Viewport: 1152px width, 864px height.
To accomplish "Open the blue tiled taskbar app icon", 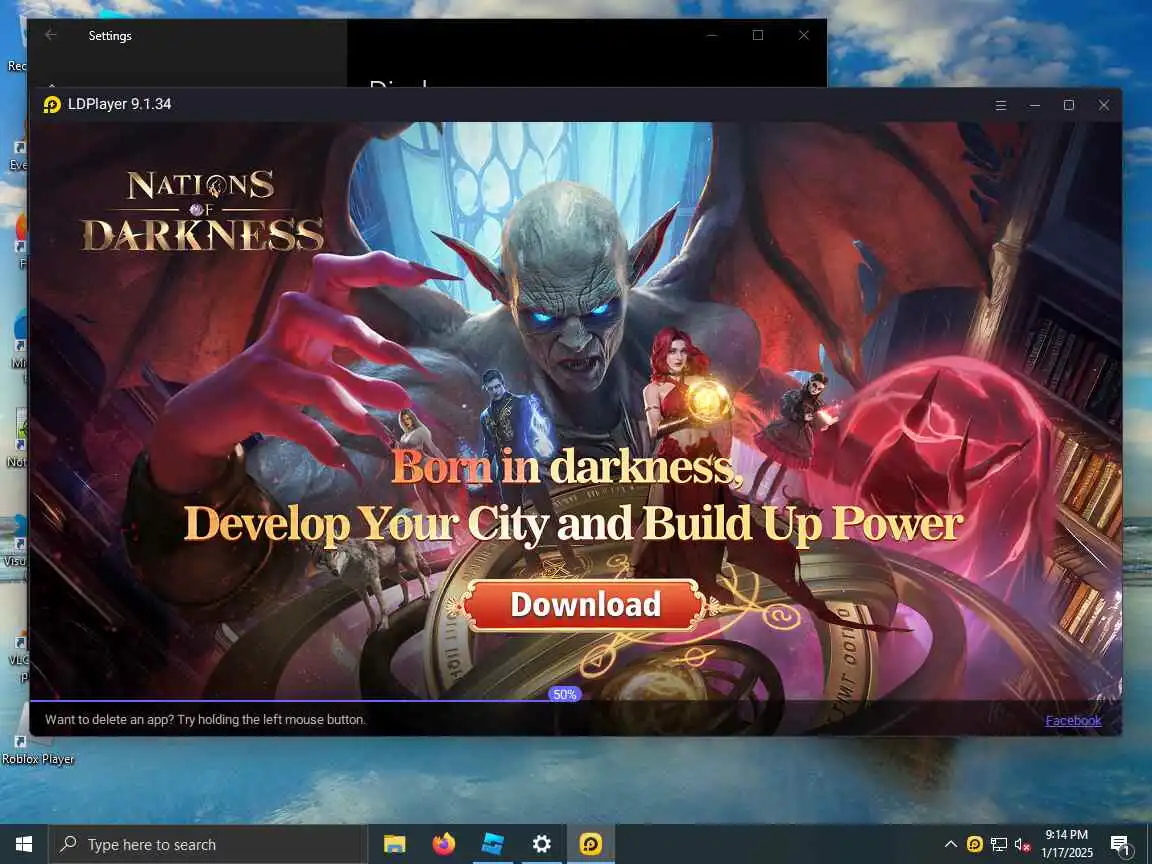I will coord(492,844).
